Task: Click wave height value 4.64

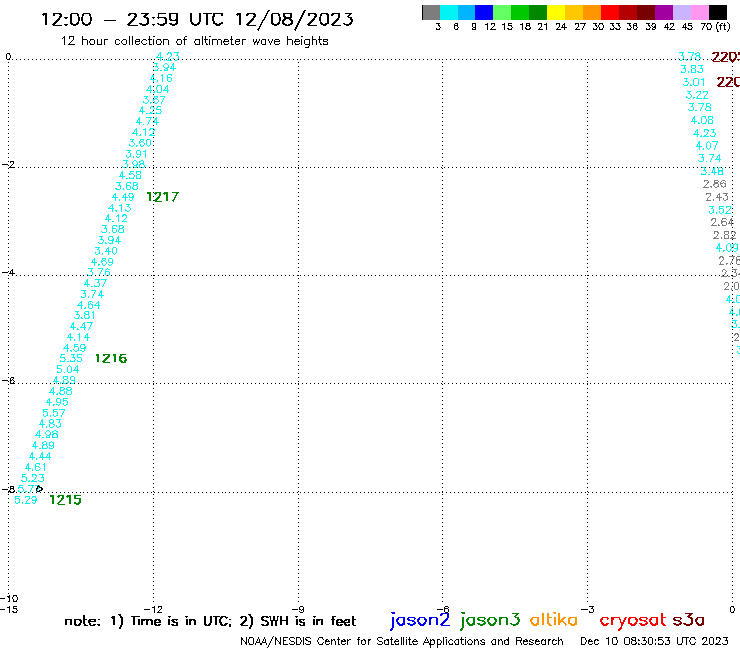Action: pyautogui.click(x=89, y=305)
